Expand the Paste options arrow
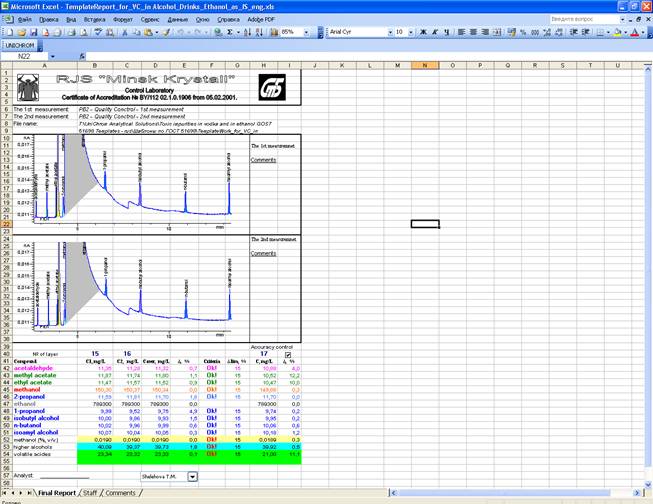This screenshot has width=653, height=504. point(157,32)
